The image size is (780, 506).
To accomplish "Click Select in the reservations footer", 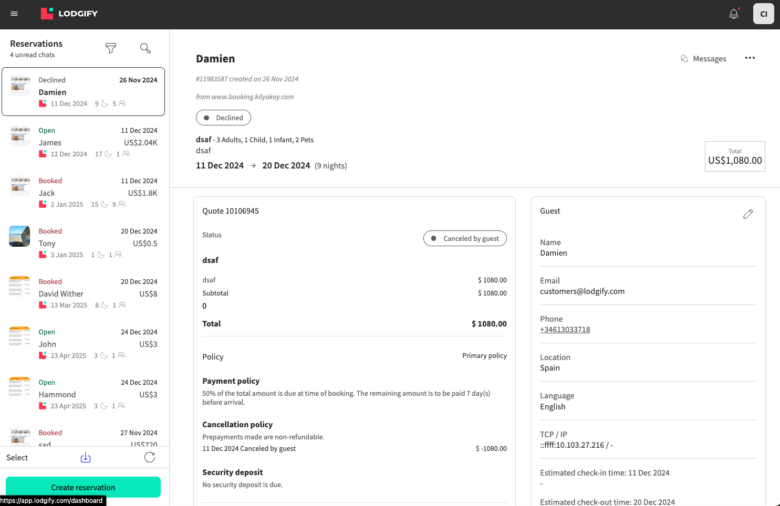I will (17, 457).
